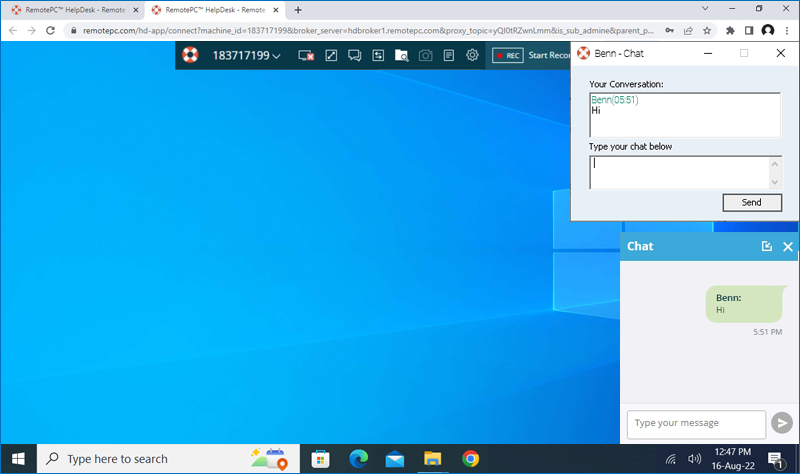Bookmark this page with the star

click(x=707, y=31)
